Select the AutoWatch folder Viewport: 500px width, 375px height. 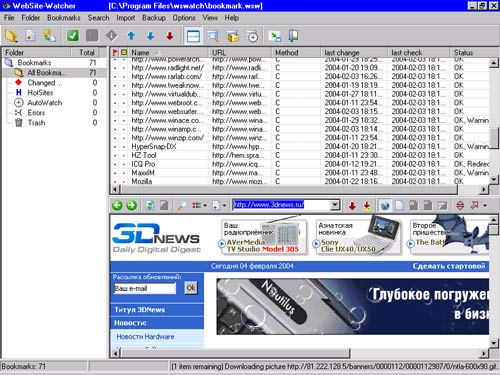[x=45, y=103]
